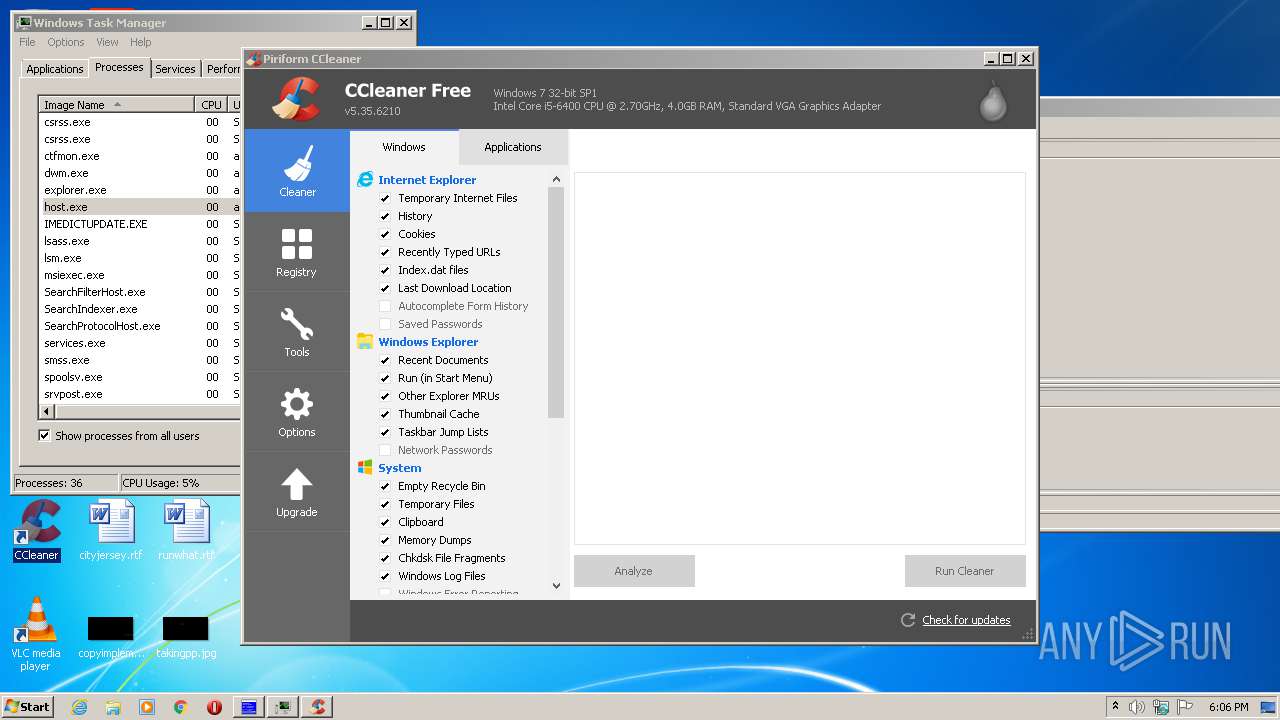Open the Tools wrench section
Screen dimensions: 1280x720
[297, 331]
